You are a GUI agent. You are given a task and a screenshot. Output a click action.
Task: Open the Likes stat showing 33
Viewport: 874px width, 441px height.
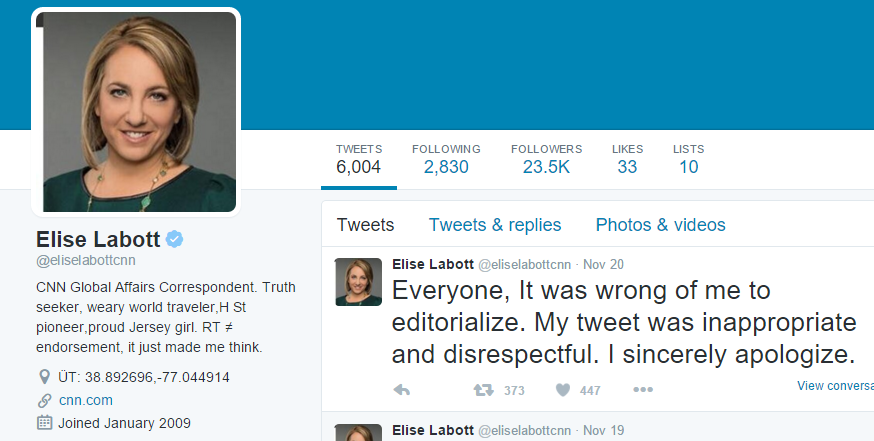pyautogui.click(x=627, y=159)
